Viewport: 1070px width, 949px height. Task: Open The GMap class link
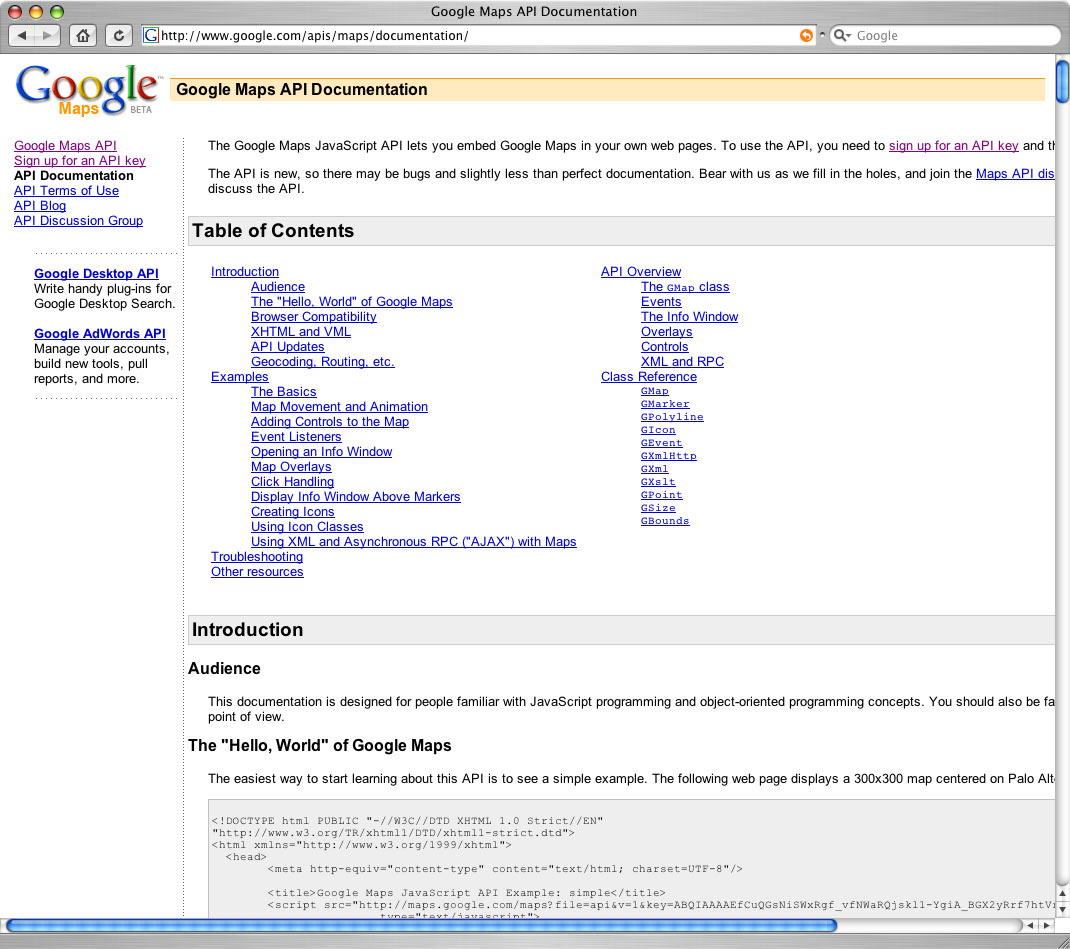click(685, 287)
